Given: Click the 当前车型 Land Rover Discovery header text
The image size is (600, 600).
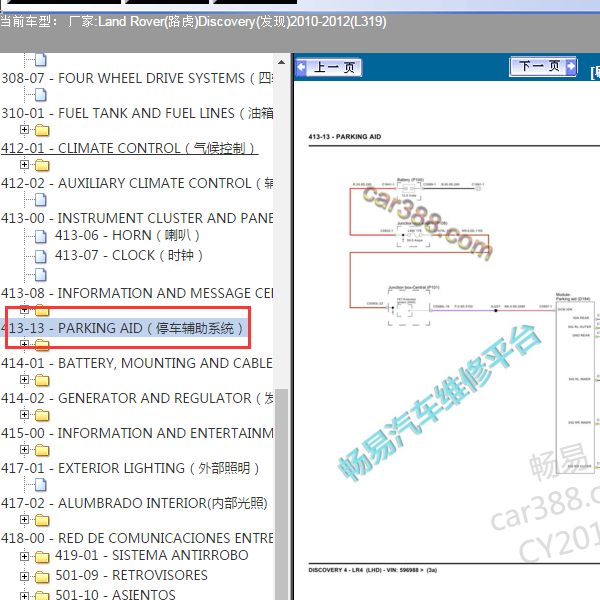Looking at the screenshot, I should click(194, 22).
